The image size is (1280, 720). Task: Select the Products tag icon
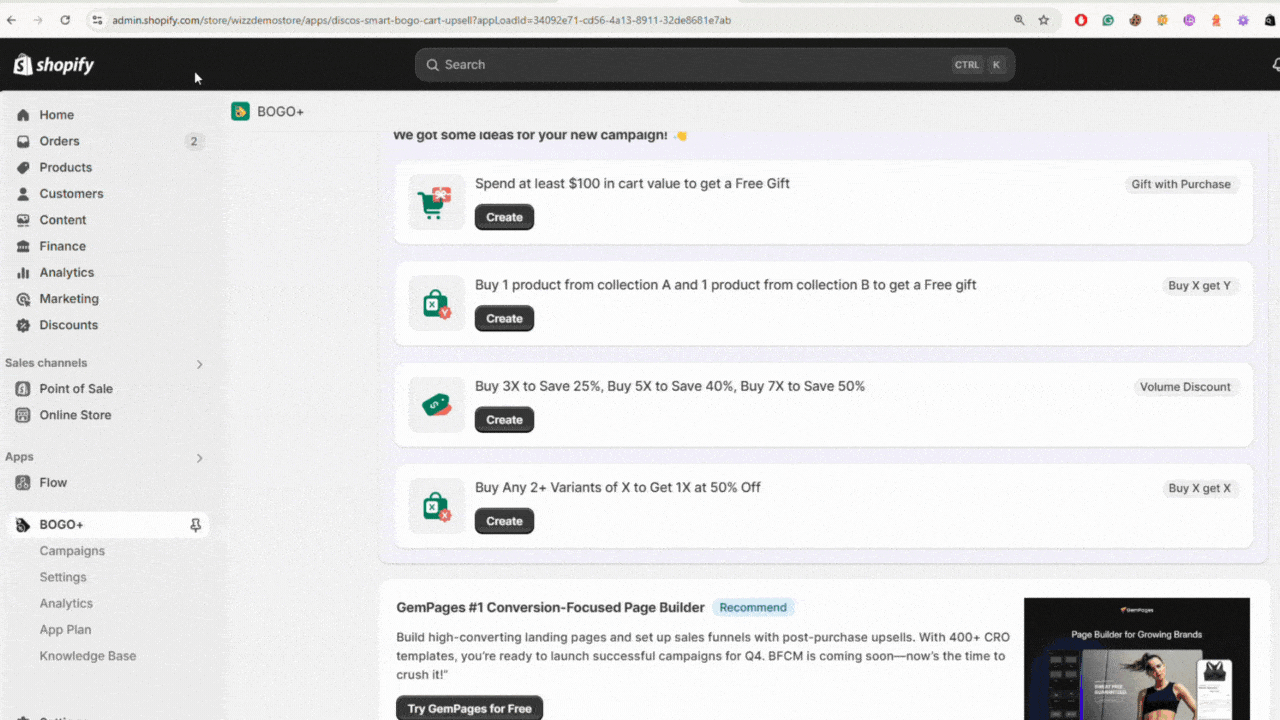click(23, 167)
